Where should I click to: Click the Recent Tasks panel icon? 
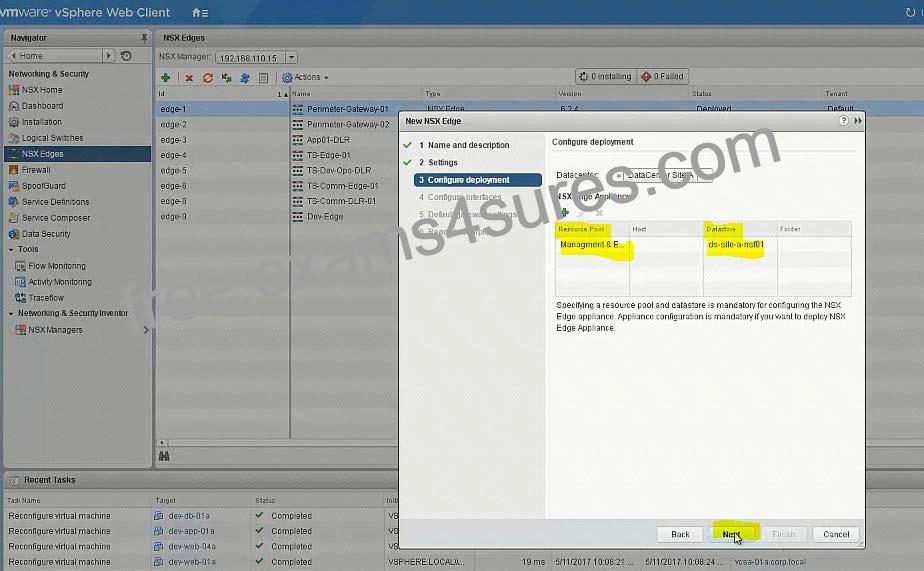[x=15, y=480]
